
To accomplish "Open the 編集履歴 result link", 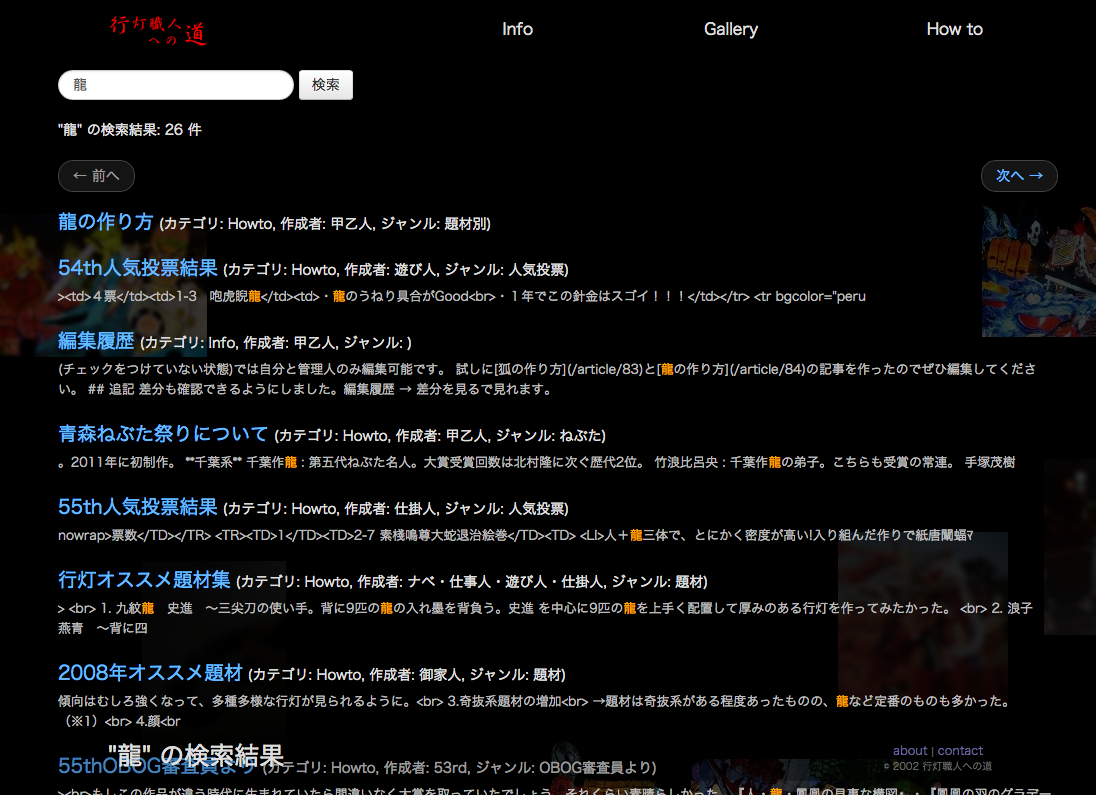I will (x=96, y=341).
